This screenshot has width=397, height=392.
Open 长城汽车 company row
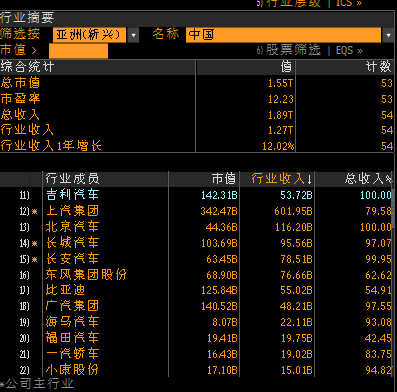point(72,243)
